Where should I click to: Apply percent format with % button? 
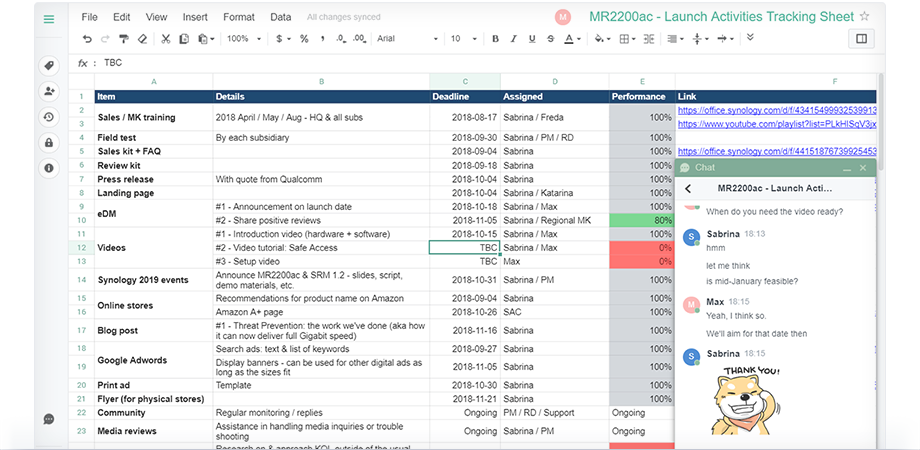point(304,39)
